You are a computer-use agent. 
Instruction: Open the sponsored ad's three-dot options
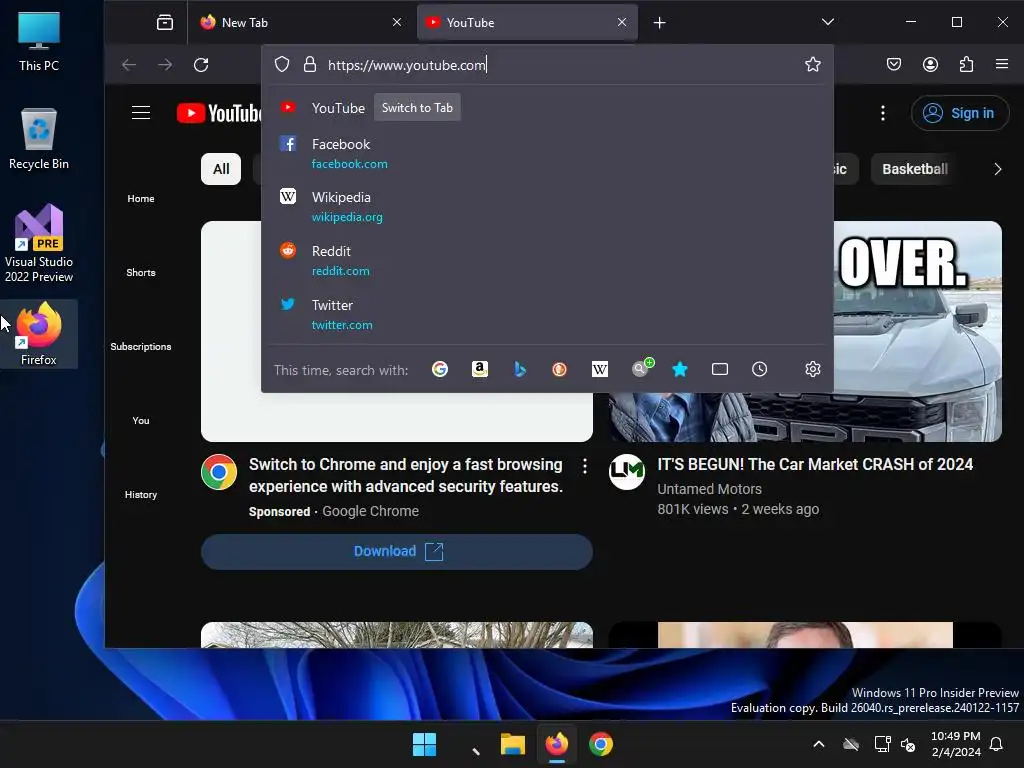pos(584,466)
